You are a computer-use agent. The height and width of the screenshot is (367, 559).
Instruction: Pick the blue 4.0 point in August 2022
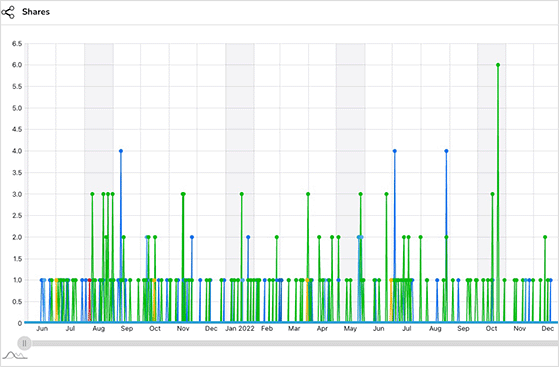446,151
